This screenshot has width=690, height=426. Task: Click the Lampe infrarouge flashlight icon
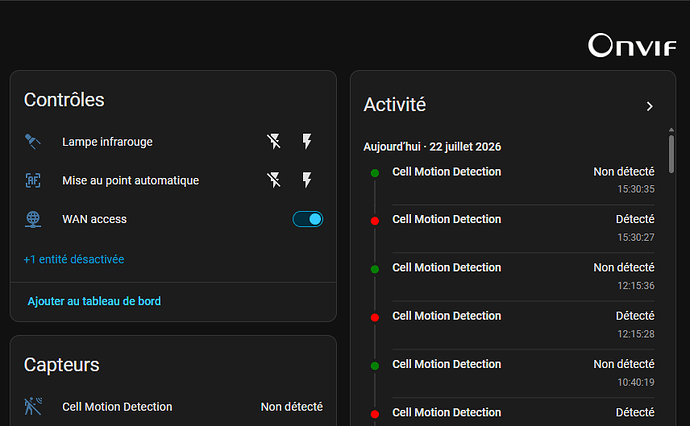pyautogui.click(x=33, y=142)
